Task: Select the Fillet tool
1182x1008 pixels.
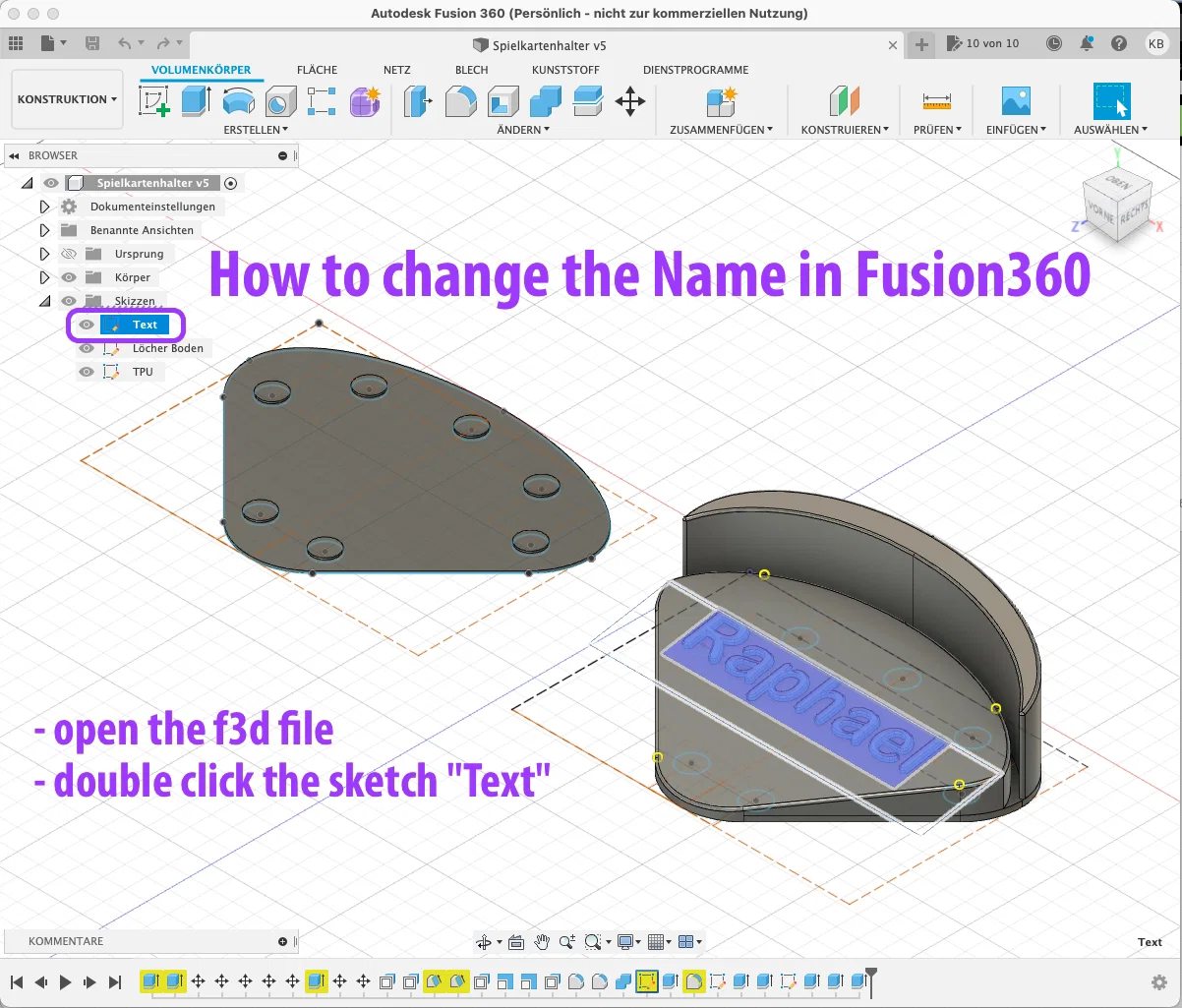Action: coord(461,101)
